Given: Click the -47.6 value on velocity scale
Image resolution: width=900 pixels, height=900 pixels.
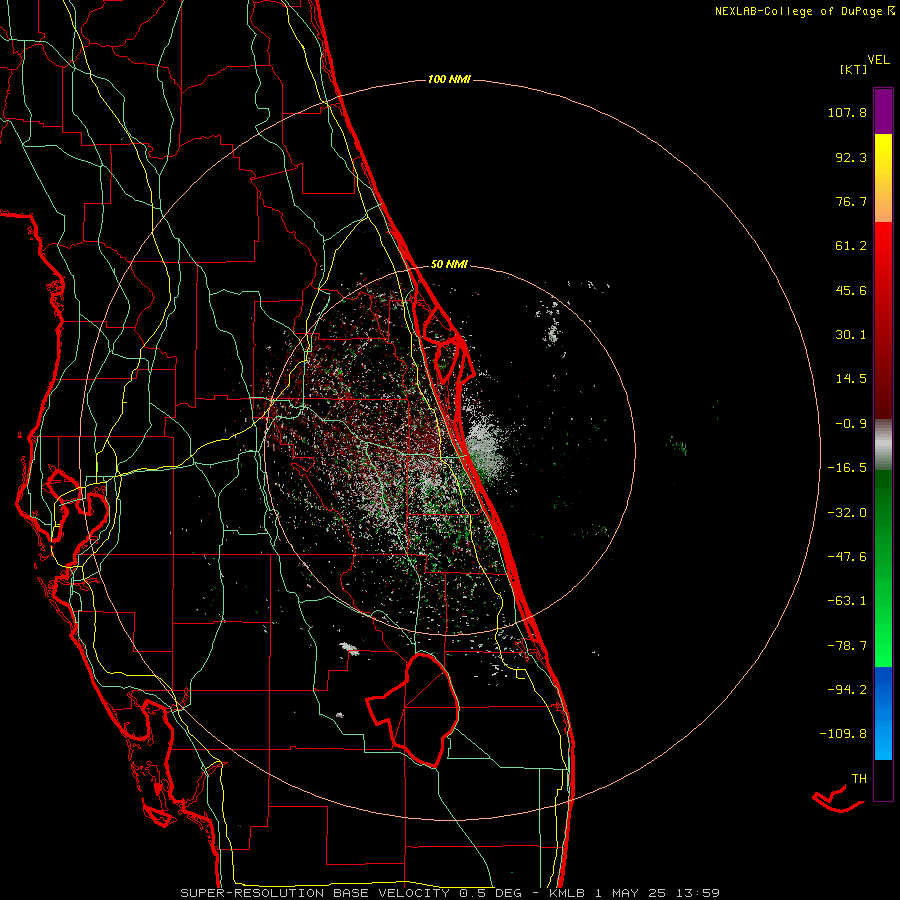Looking at the screenshot, I should pos(847,557).
